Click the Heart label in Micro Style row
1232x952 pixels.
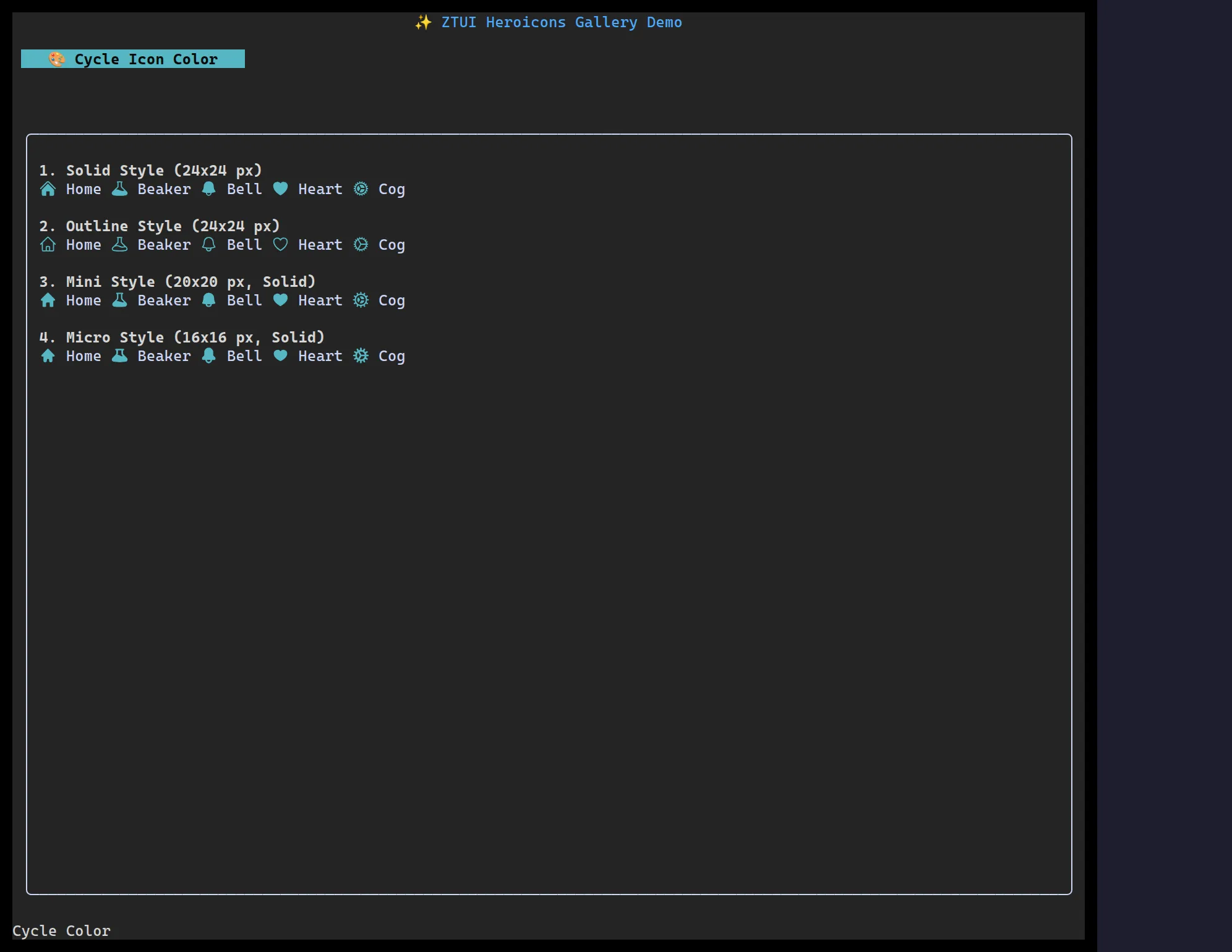320,356
